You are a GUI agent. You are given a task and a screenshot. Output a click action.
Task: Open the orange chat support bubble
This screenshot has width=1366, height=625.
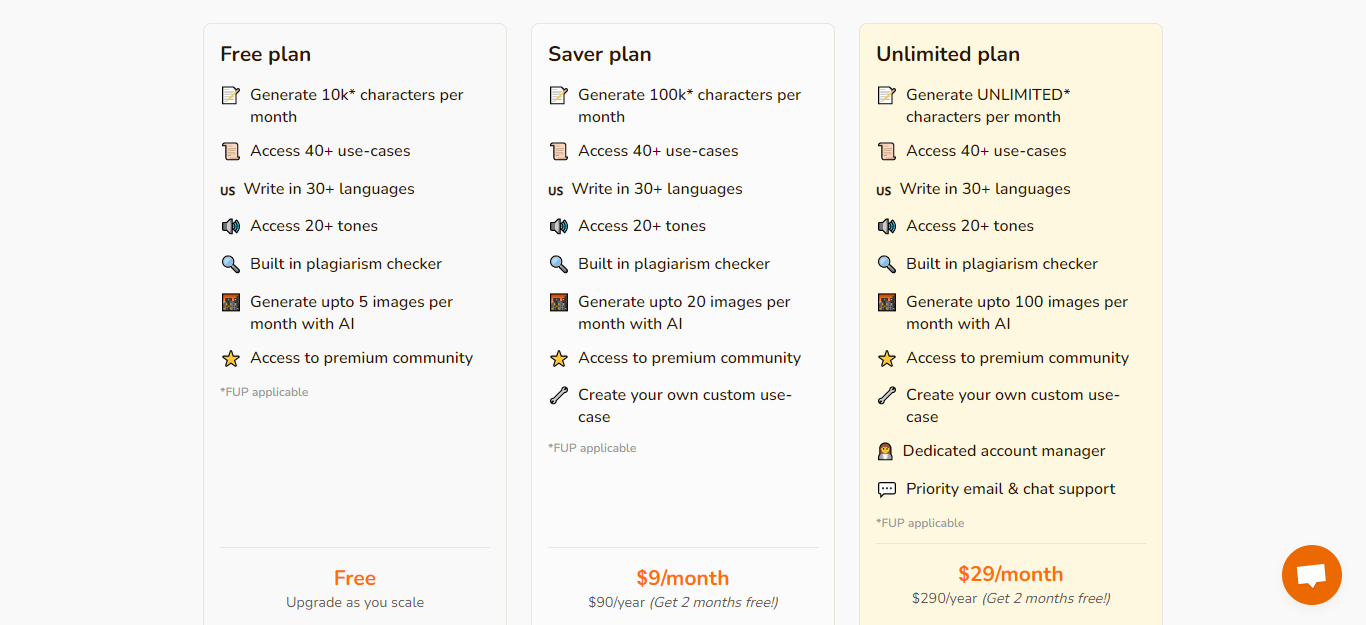tap(1311, 575)
